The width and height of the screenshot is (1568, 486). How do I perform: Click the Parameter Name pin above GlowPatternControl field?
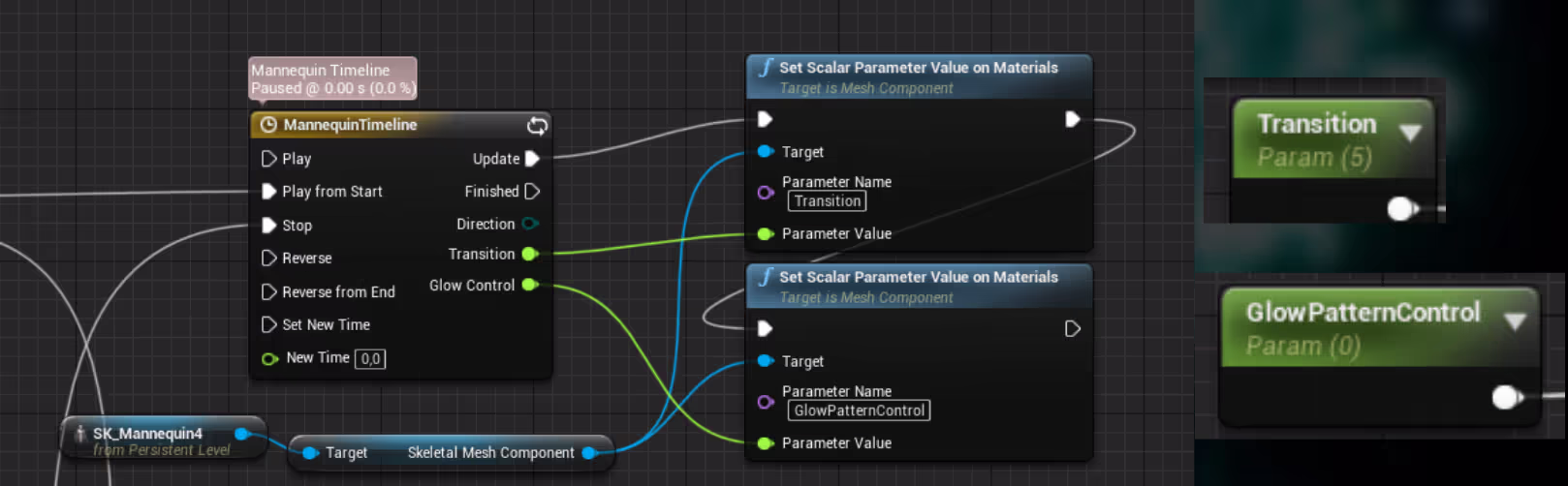[765, 401]
